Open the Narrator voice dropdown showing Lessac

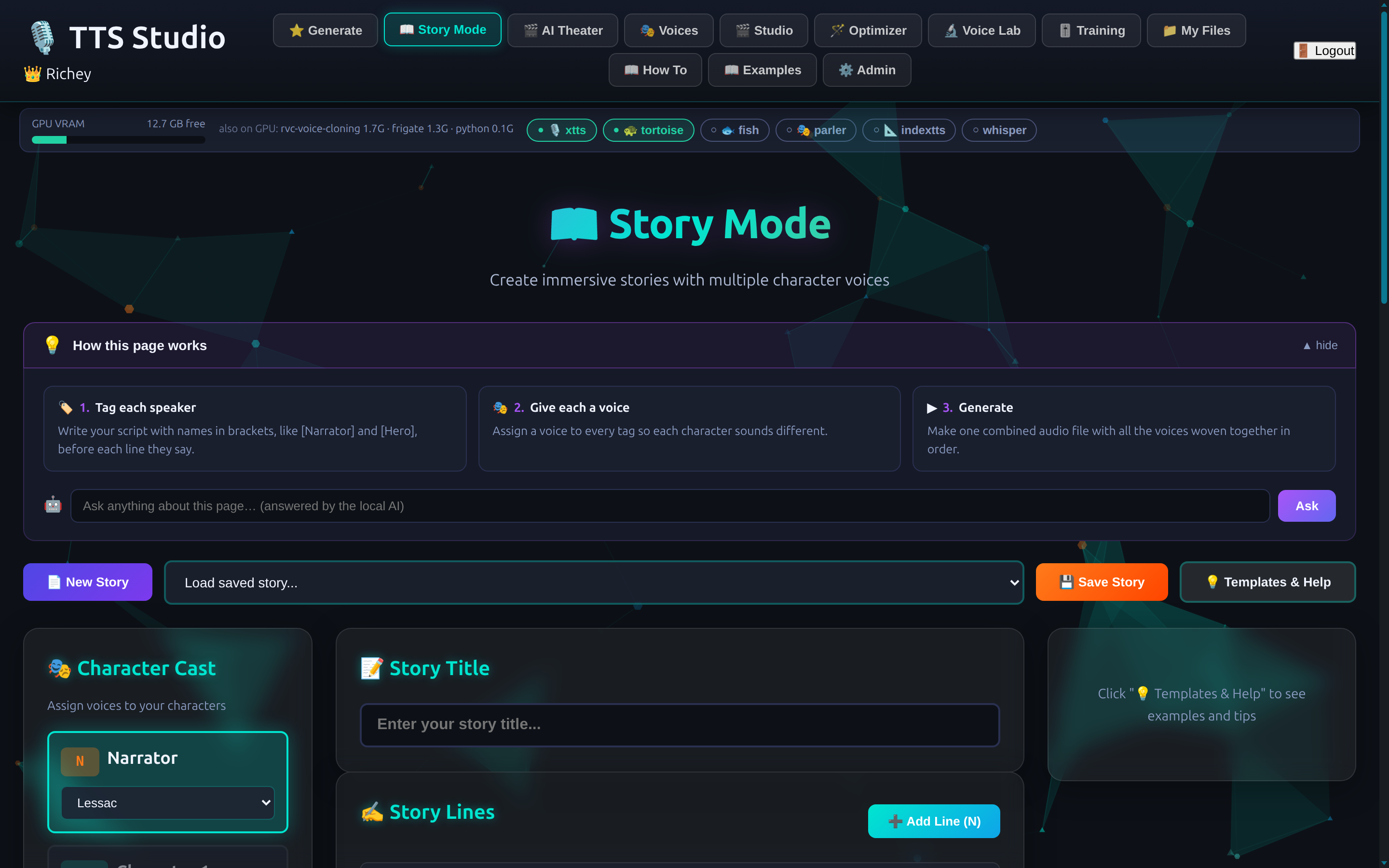168,802
